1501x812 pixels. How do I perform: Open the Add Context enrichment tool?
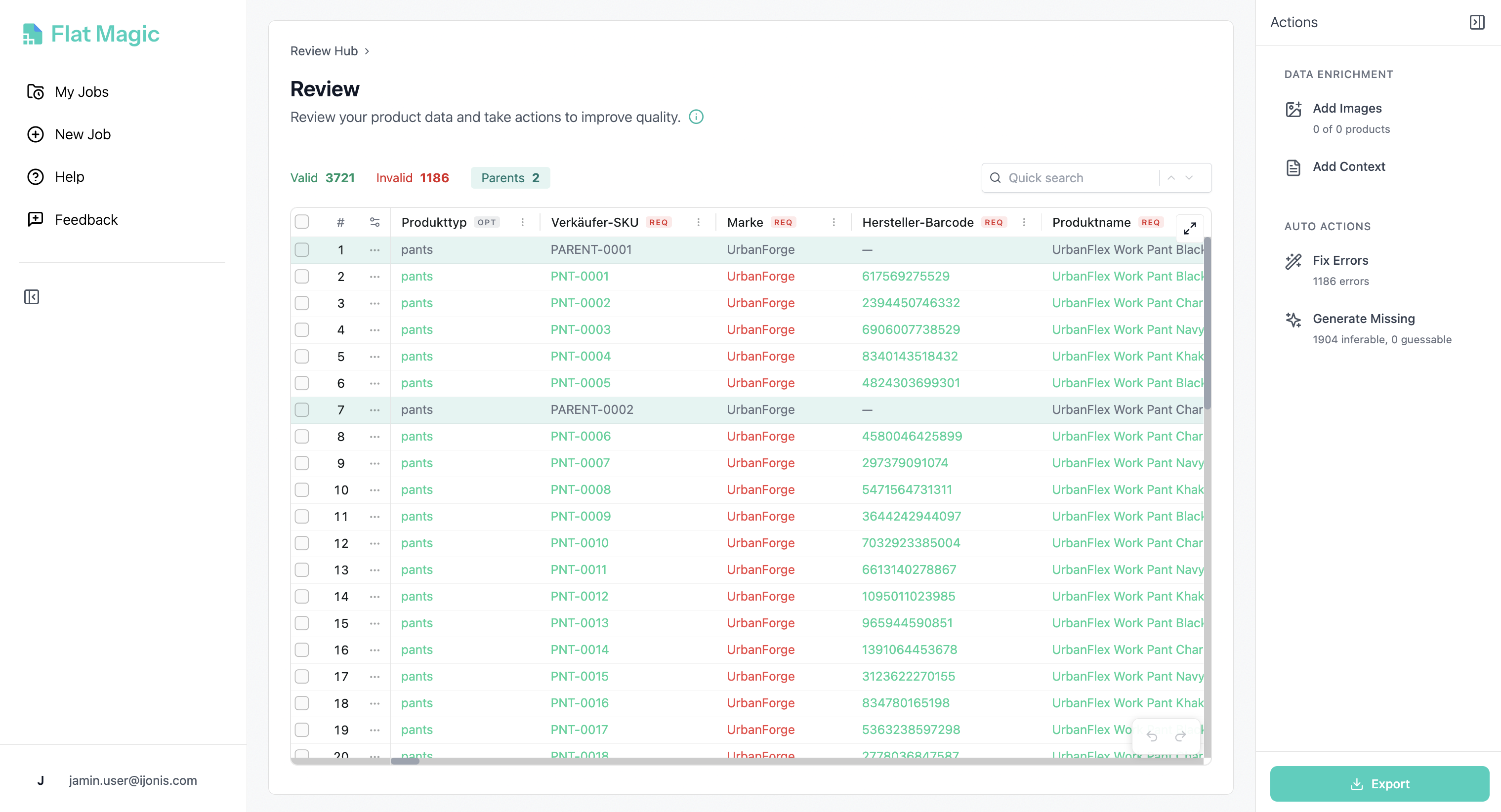(1349, 166)
